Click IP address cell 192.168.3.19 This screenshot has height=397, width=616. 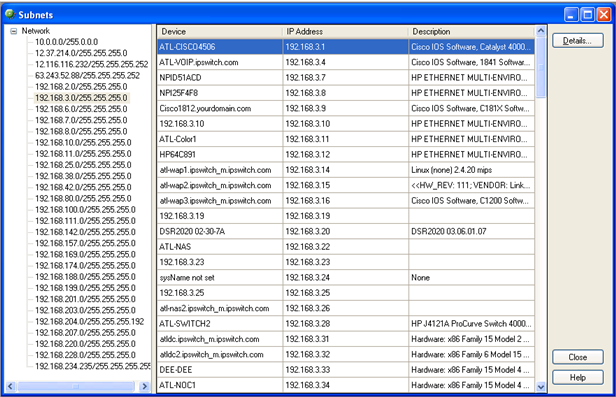pyautogui.click(x=308, y=216)
